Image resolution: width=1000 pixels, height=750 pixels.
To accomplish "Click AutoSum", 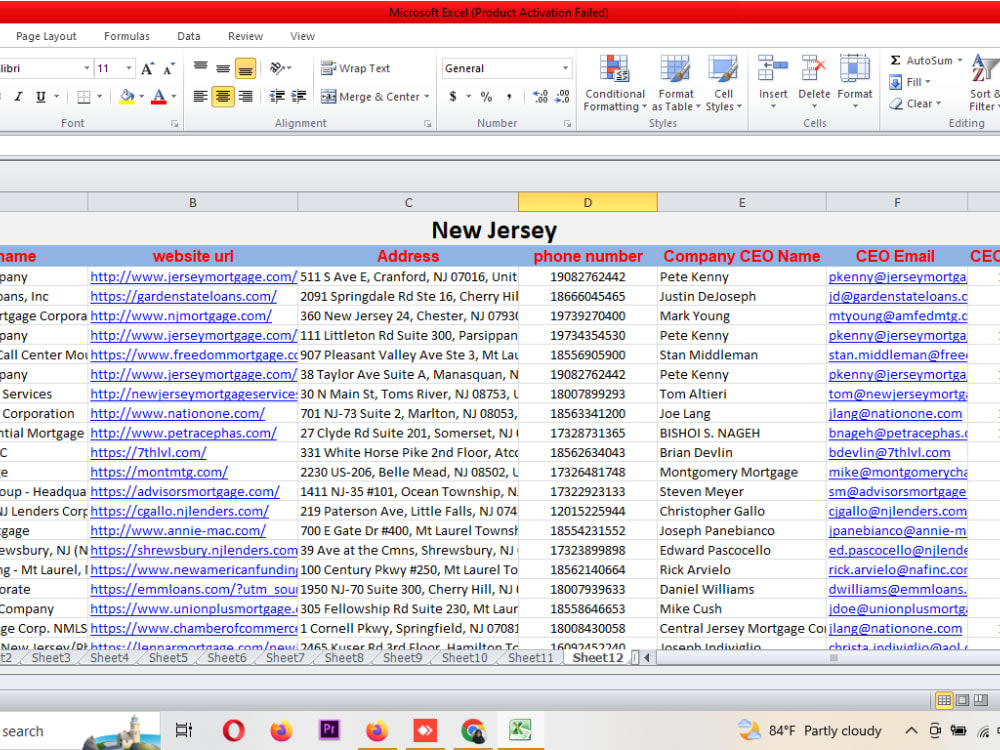I will (x=921, y=60).
